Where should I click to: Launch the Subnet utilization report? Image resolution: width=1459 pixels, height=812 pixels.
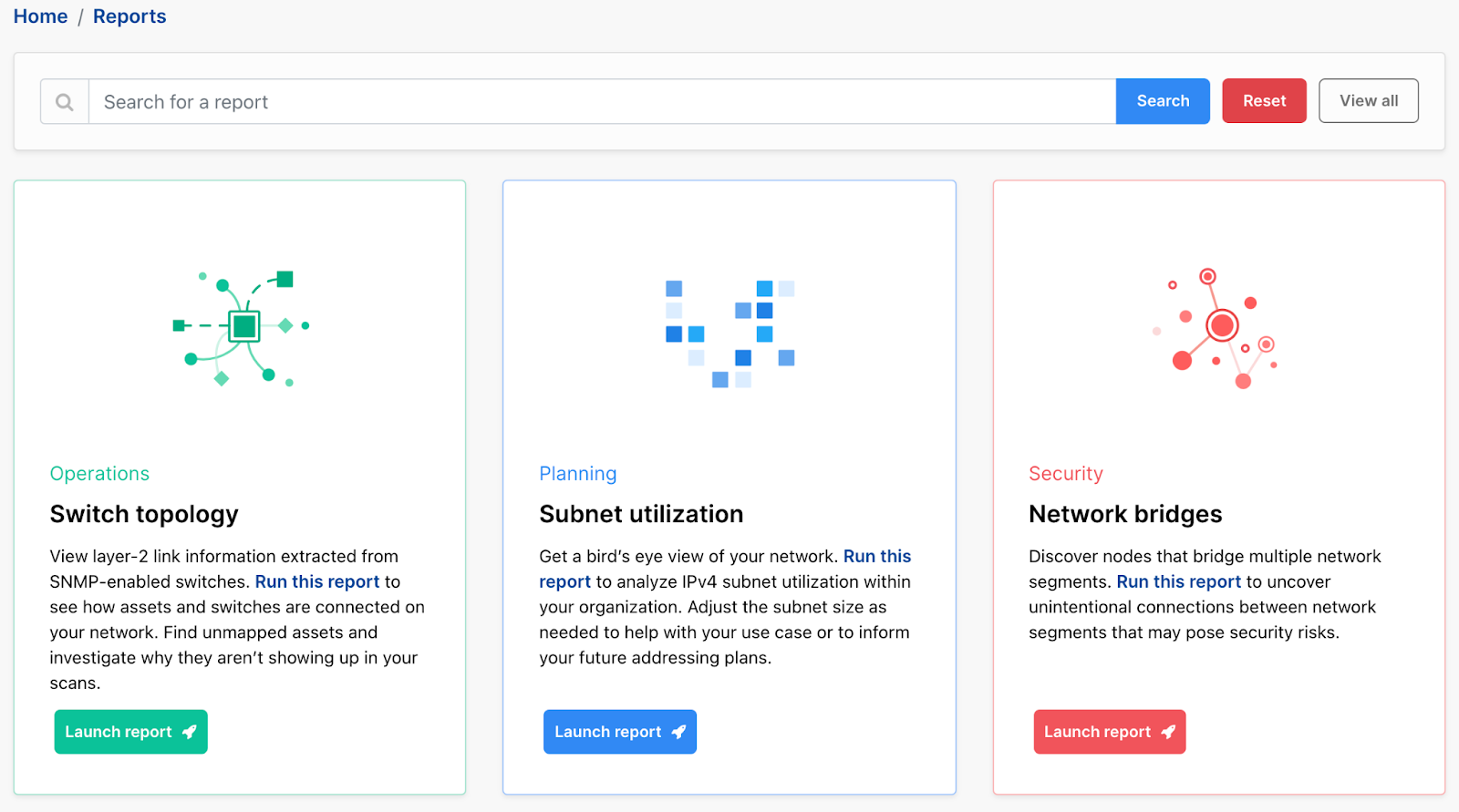coord(619,731)
